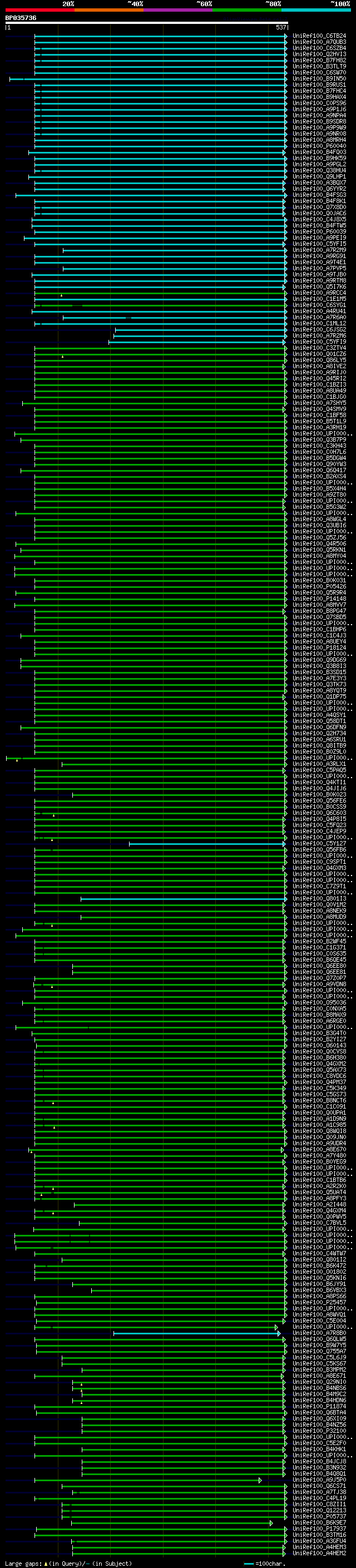356x1568 pixels.
Task: Click hit label UniRef100_P11874
Action: point(319,1406)
